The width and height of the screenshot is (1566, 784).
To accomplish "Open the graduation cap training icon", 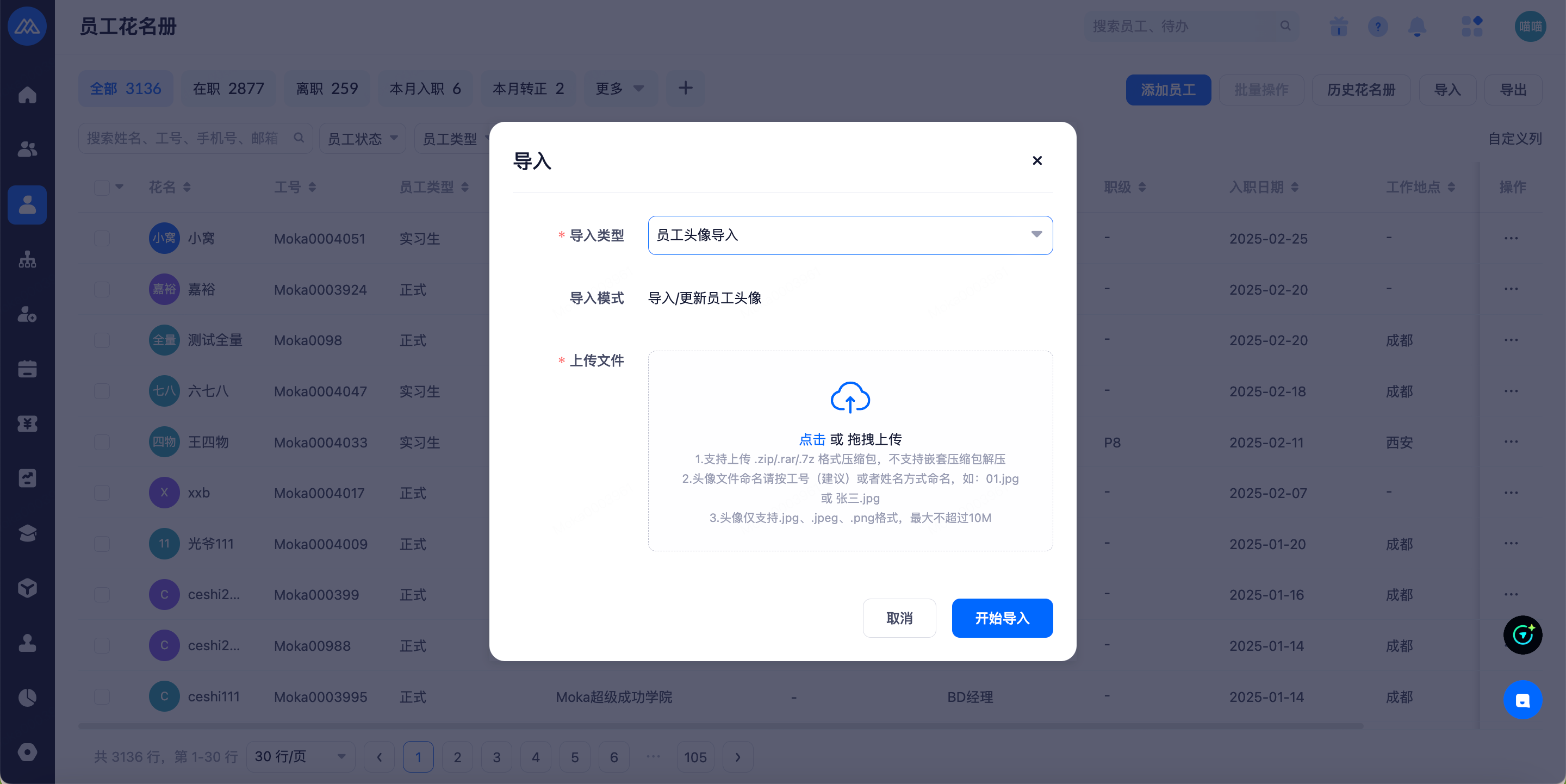I will [x=27, y=533].
